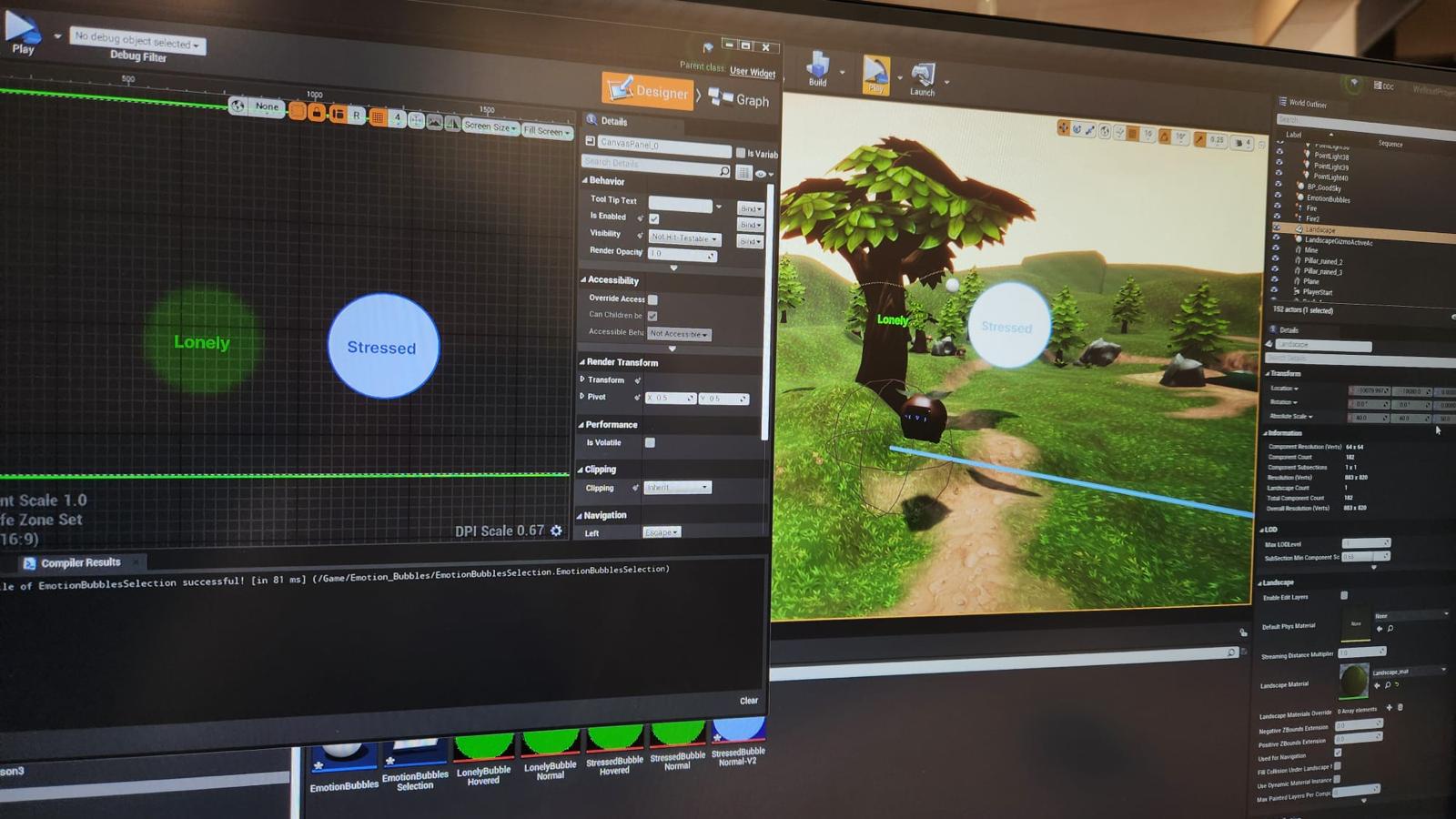Click the zoom to fit icon in designer toolbar

tap(416, 120)
